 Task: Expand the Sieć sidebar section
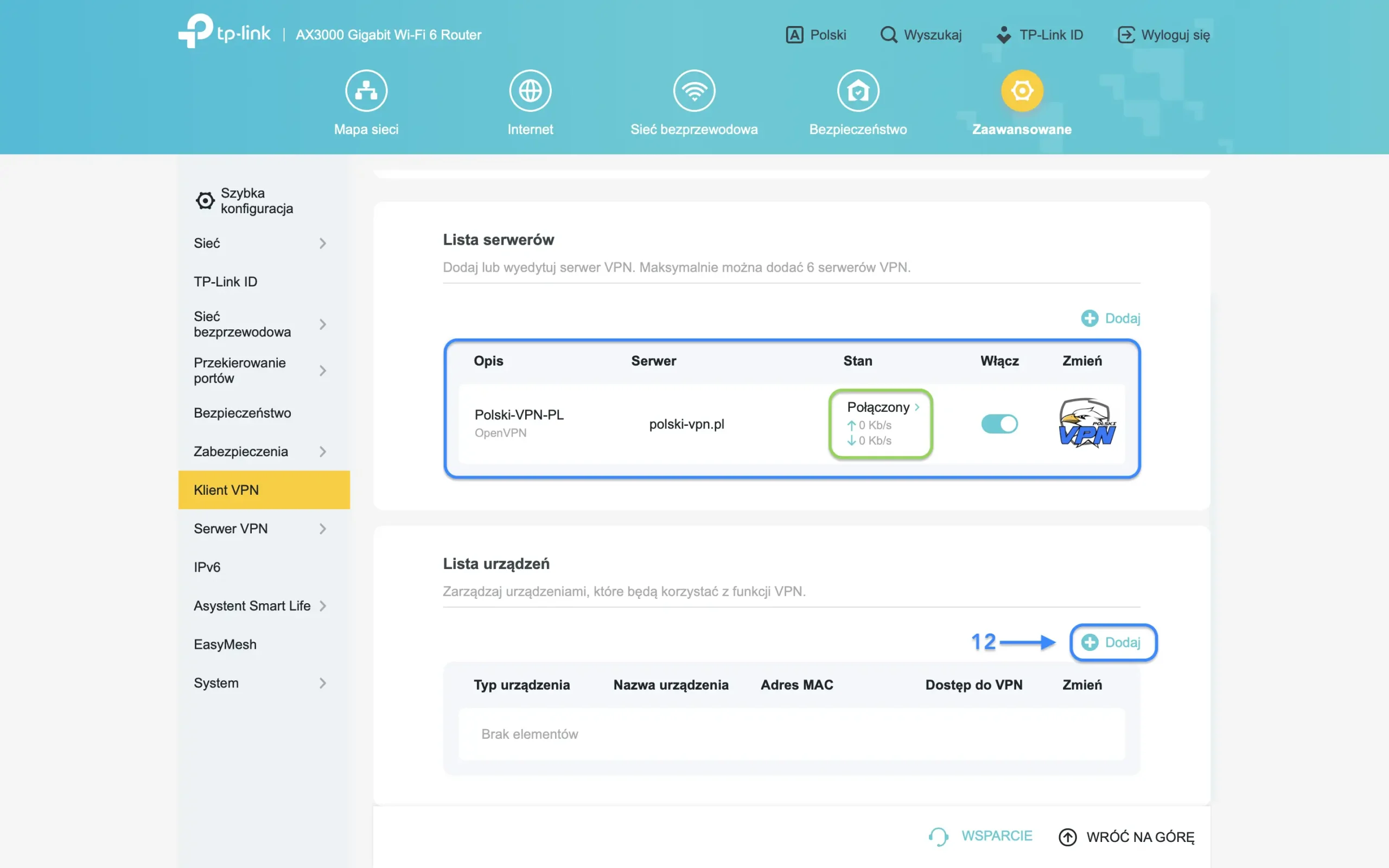[x=323, y=243]
